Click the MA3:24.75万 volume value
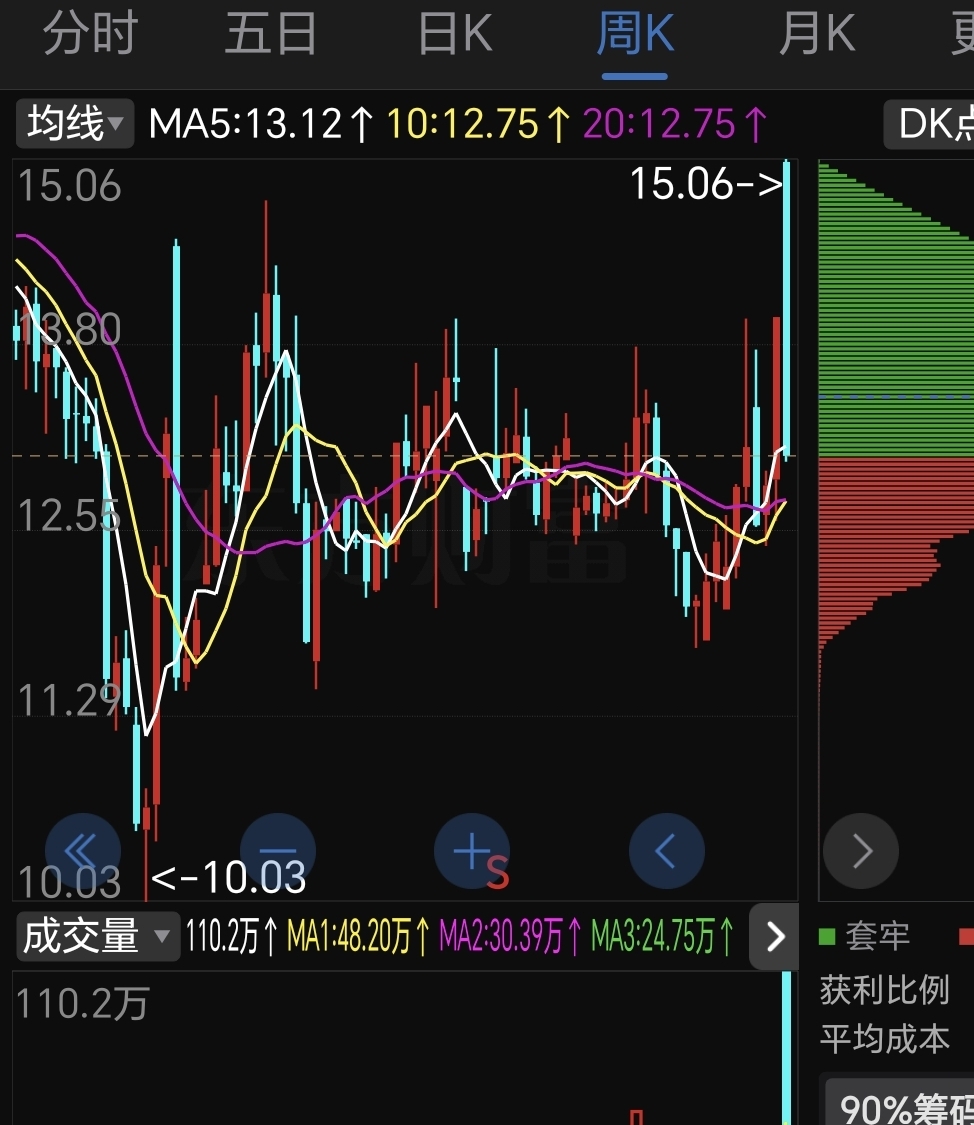 tap(663, 936)
